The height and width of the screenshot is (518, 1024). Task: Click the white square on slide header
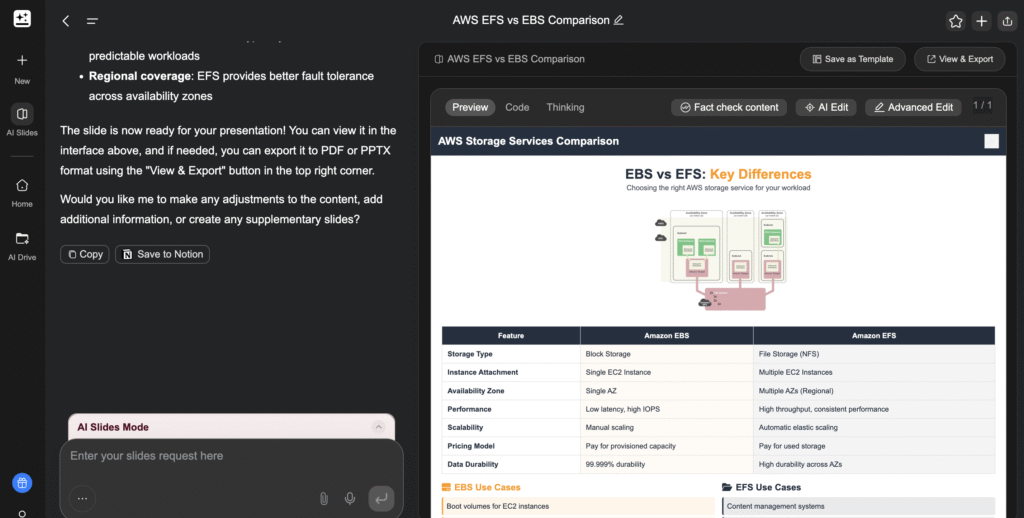pos(991,141)
